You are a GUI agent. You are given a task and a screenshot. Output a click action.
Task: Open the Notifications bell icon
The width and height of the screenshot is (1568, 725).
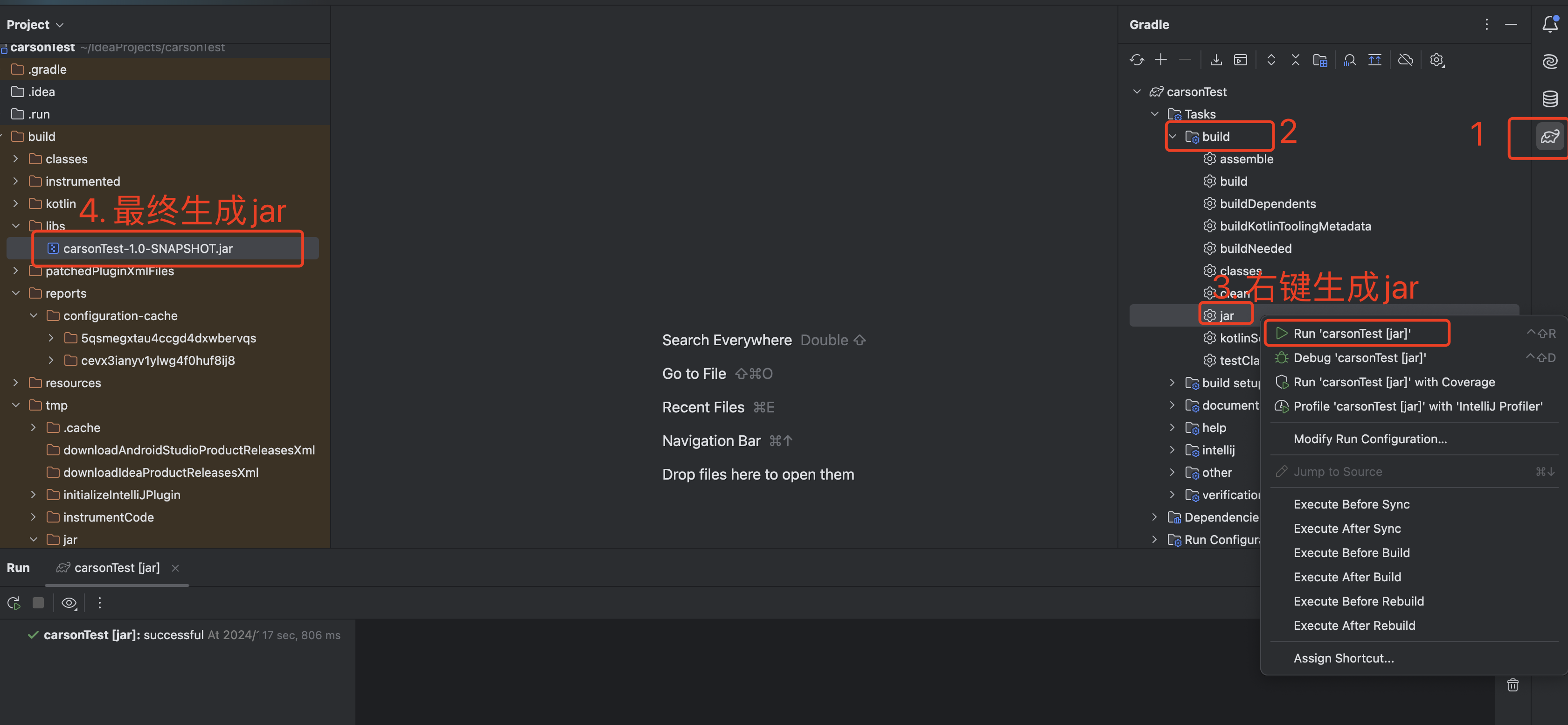coord(1550,24)
